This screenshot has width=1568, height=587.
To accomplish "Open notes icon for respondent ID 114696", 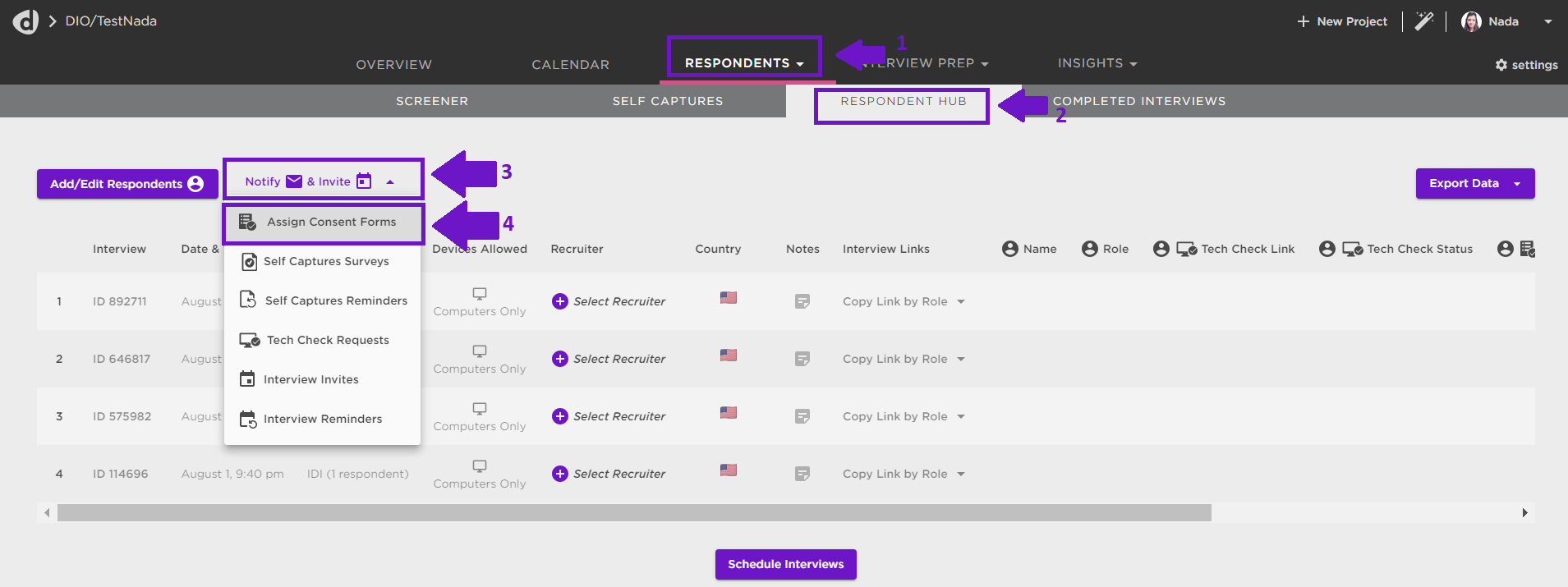I will click(x=802, y=474).
